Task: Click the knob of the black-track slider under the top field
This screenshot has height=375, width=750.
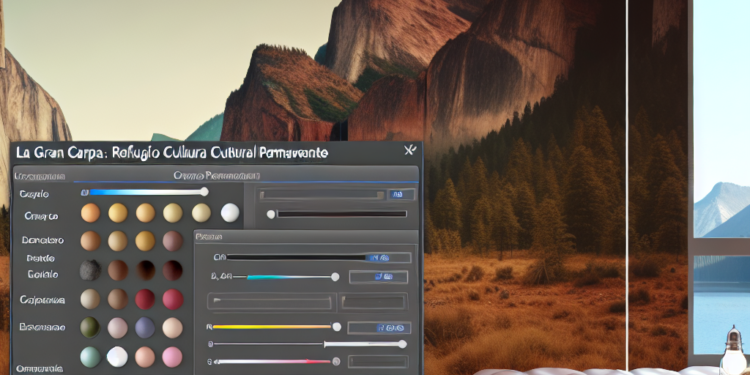Action: pyautogui.click(x=271, y=214)
